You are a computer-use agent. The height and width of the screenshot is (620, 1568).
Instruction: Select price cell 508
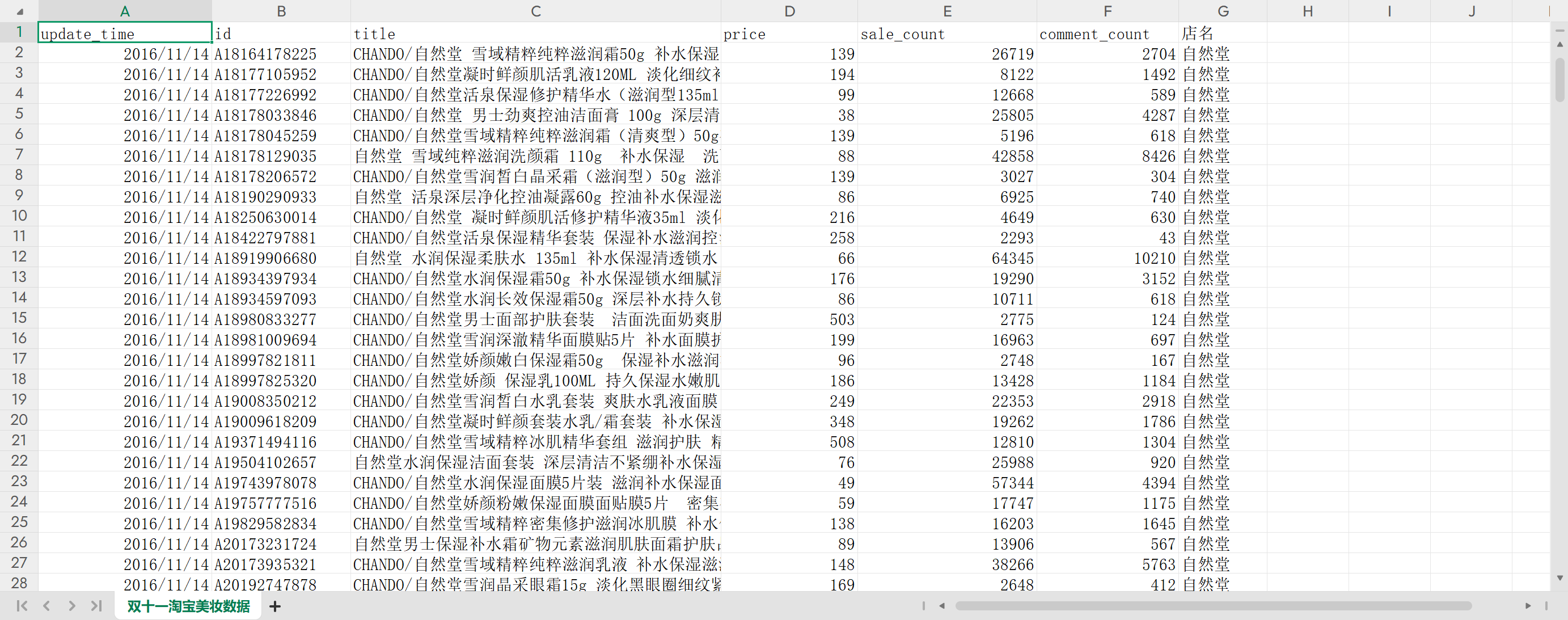tap(789, 441)
